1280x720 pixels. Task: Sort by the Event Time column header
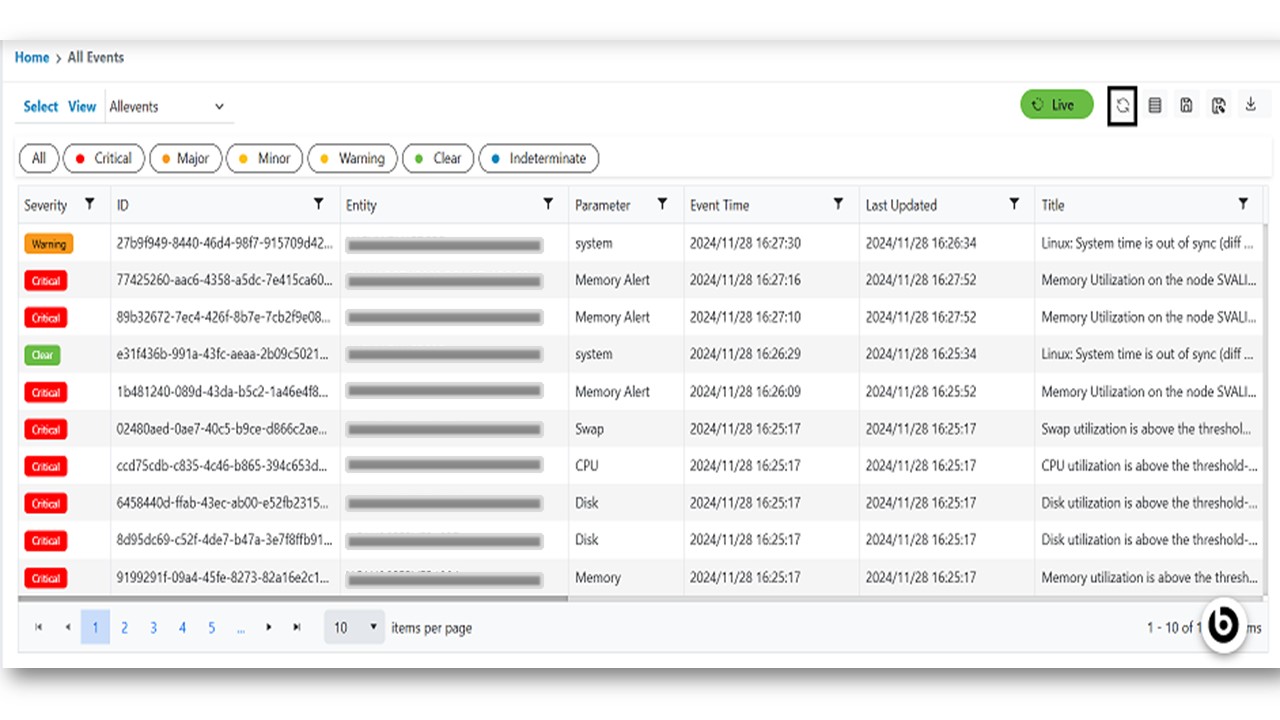point(719,205)
